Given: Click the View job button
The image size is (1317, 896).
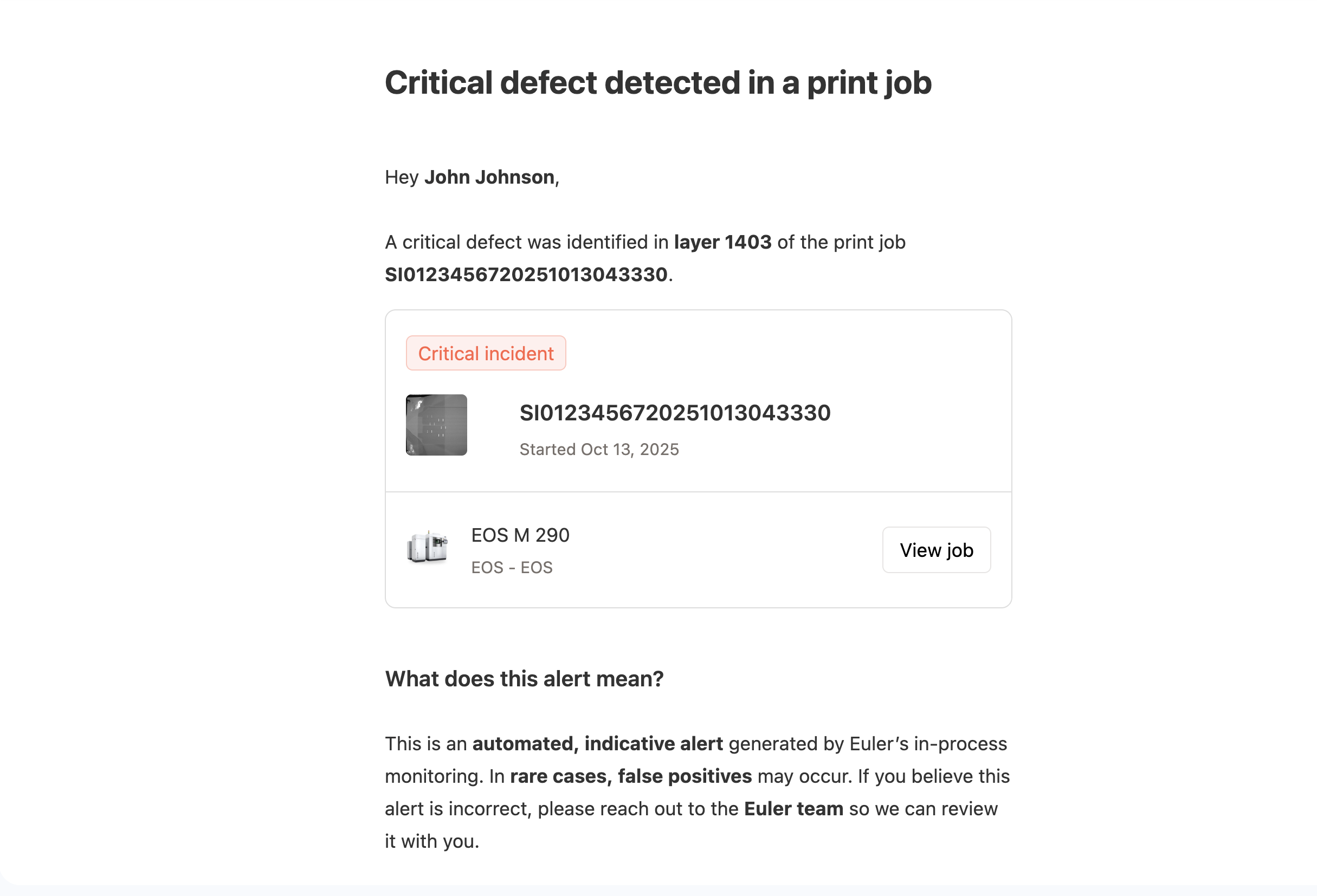Looking at the screenshot, I should coord(936,550).
